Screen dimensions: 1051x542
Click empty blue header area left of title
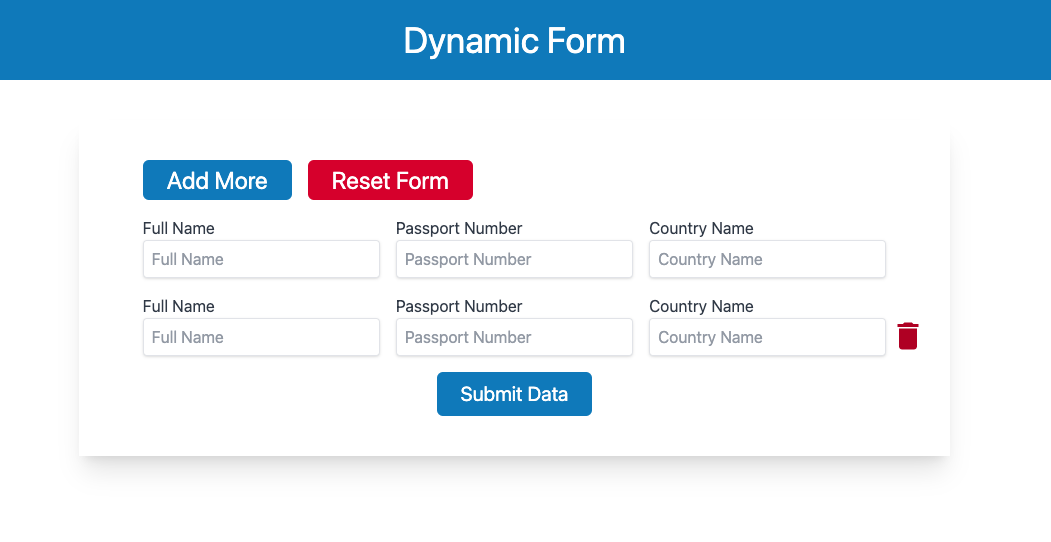tap(201, 40)
